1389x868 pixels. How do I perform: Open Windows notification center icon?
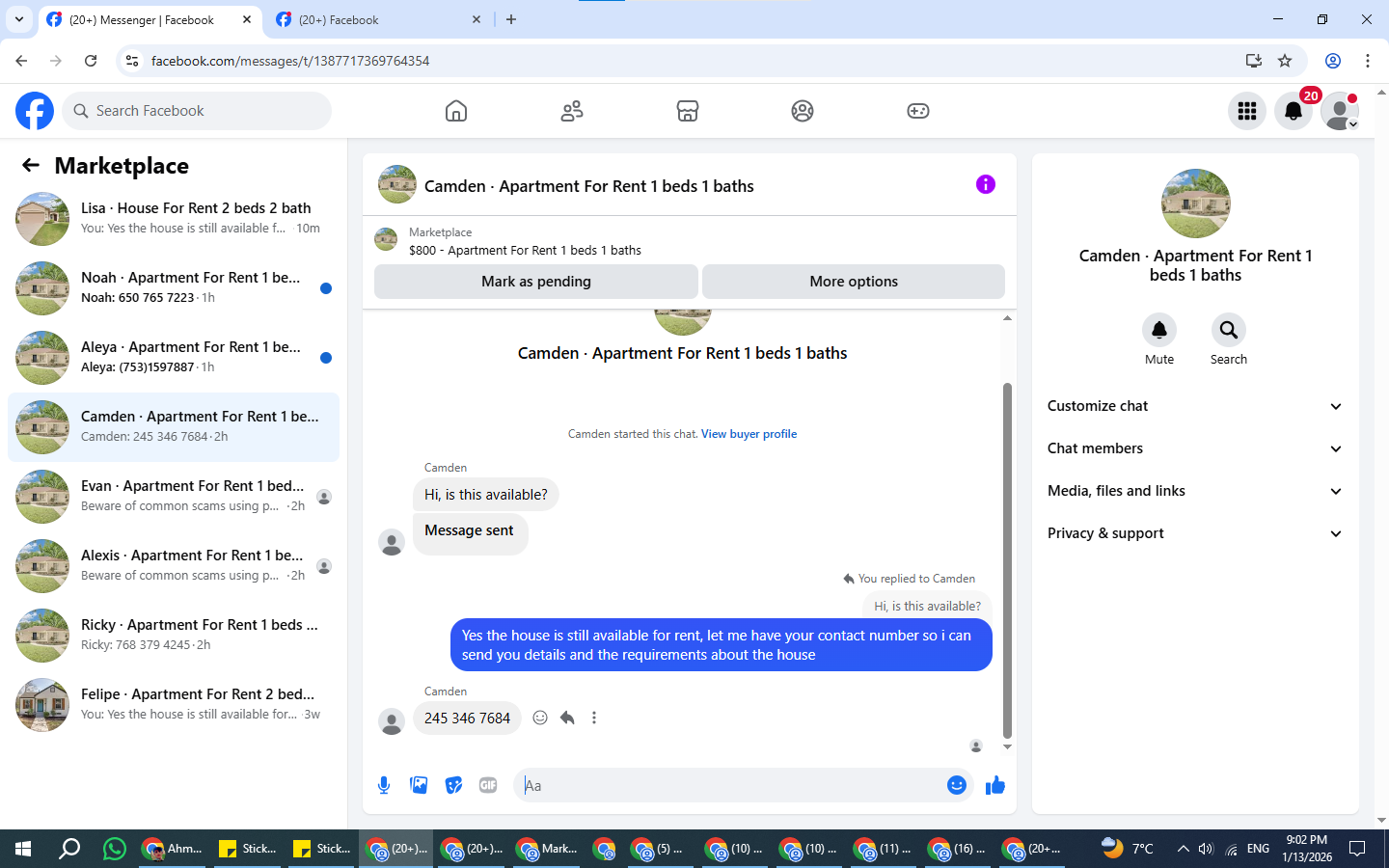click(1357, 849)
